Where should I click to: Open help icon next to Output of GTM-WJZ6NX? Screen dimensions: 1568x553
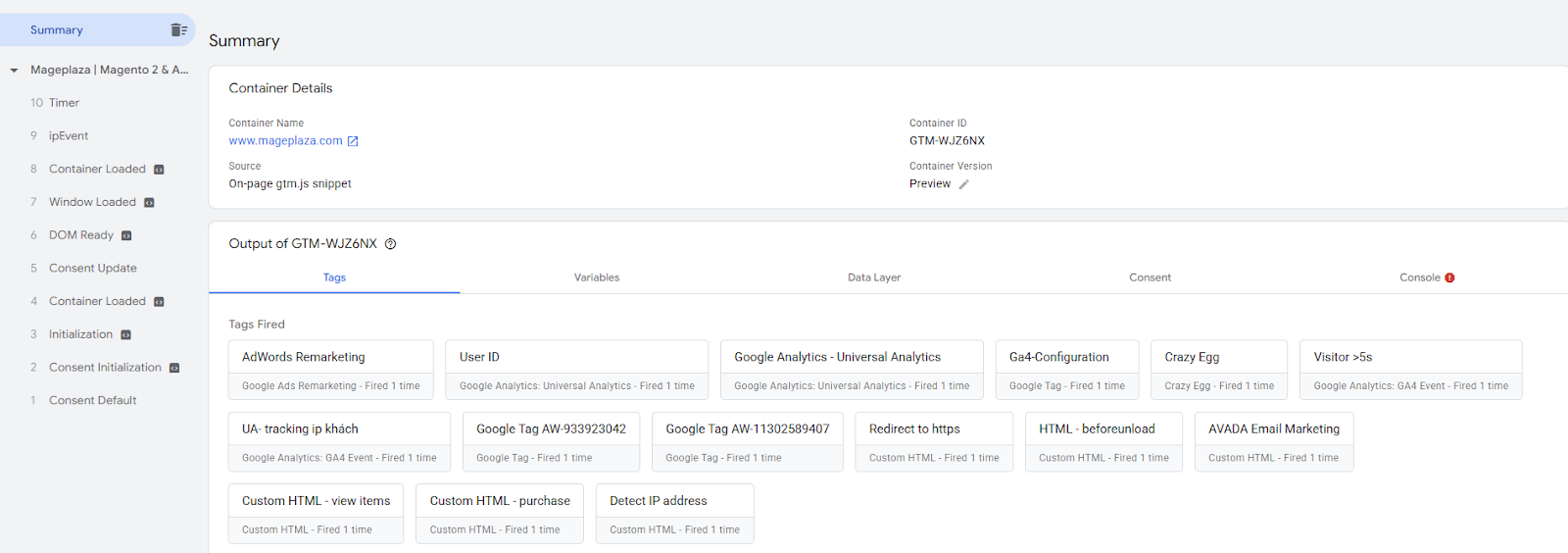(390, 244)
